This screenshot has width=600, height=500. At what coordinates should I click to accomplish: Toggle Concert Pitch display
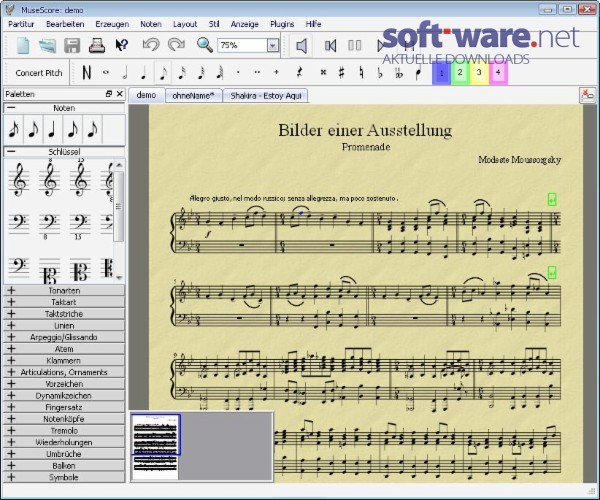(x=39, y=73)
